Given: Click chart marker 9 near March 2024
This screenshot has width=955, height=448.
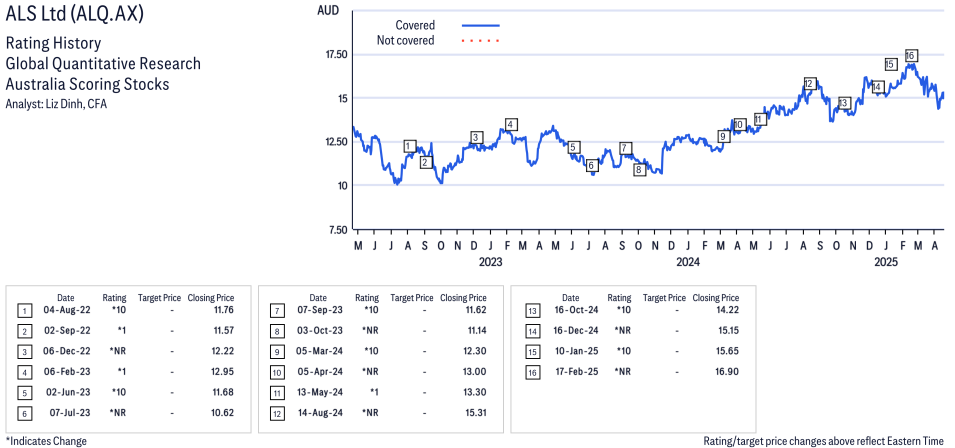Looking at the screenshot, I should pyautogui.click(x=723, y=136).
